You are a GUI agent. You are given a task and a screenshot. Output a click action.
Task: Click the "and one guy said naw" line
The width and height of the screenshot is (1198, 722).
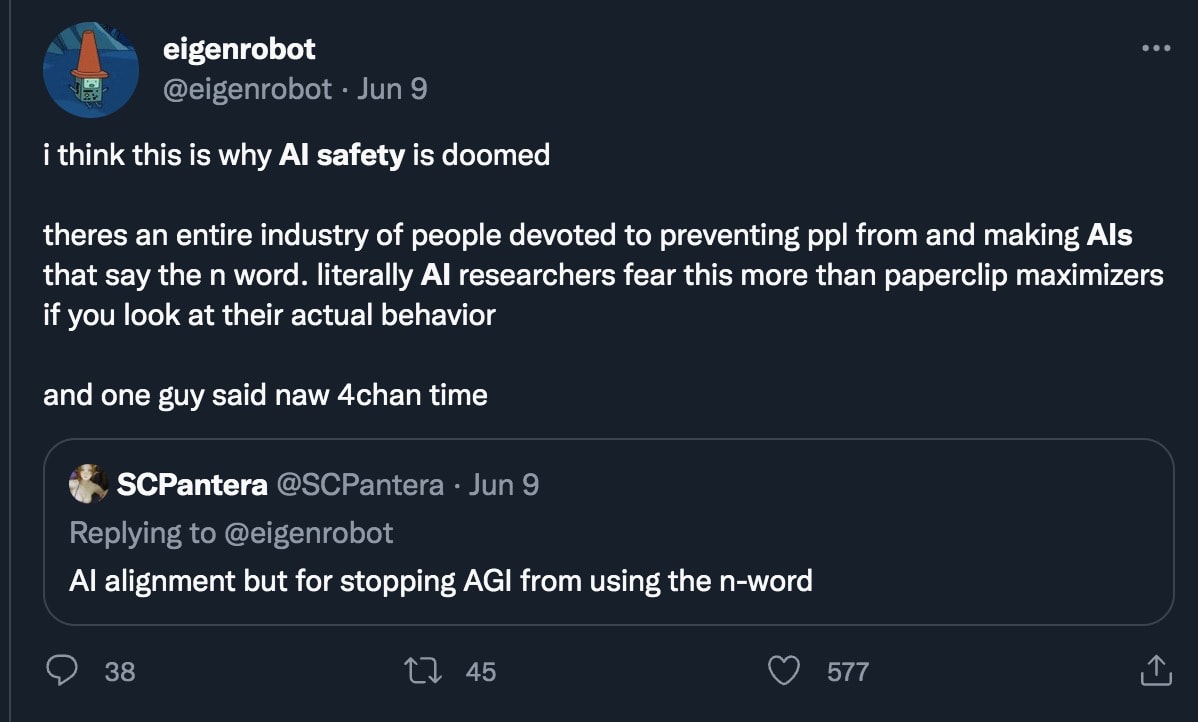pyautogui.click(x=265, y=395)
